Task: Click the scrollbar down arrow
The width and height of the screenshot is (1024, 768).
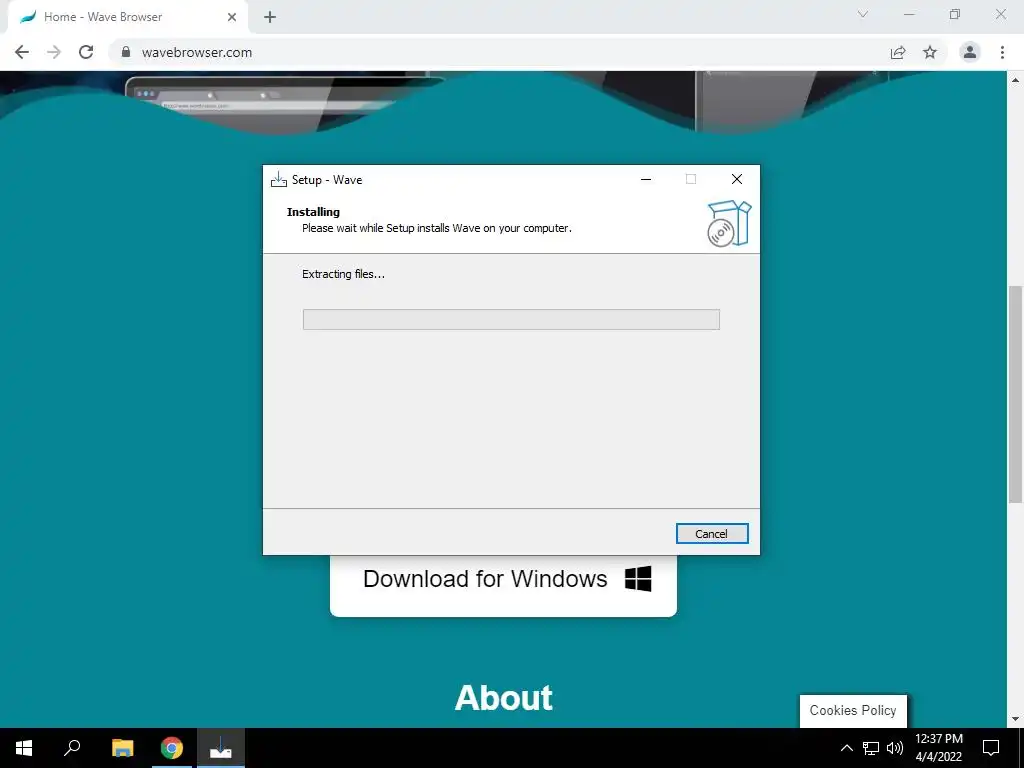Action: click(x=1015, y=719)
